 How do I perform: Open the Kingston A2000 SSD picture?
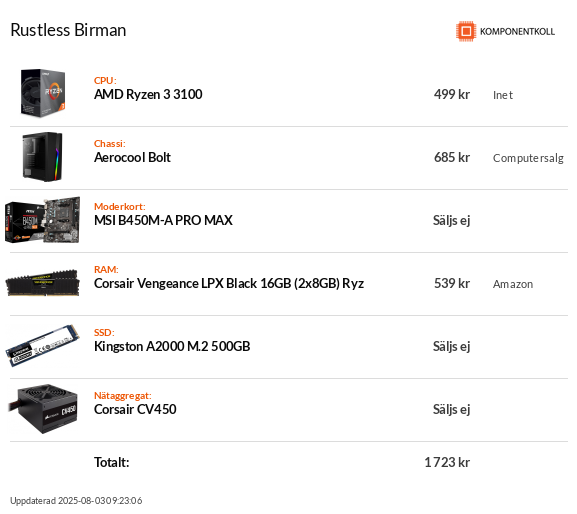(x=42, y=345)
